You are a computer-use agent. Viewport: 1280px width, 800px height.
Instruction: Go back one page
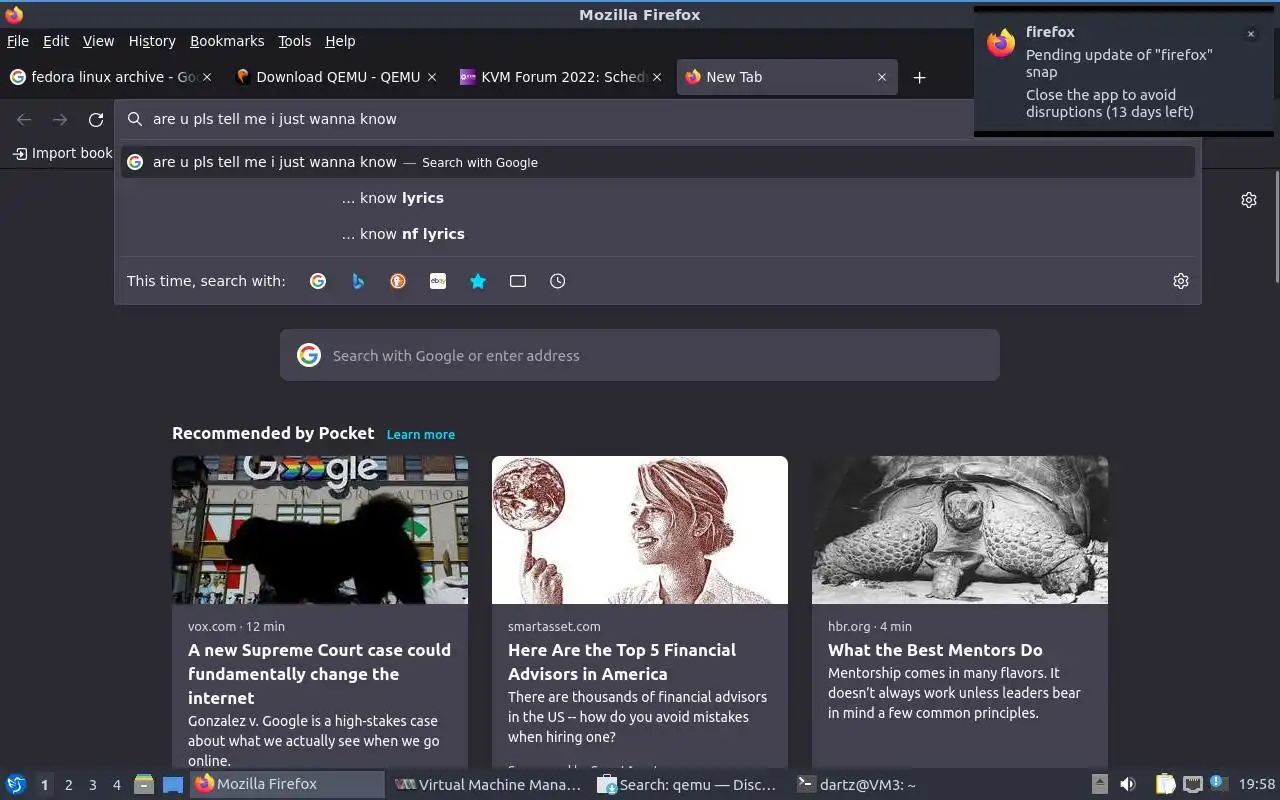pyautogui.click(x=24, y=119)
